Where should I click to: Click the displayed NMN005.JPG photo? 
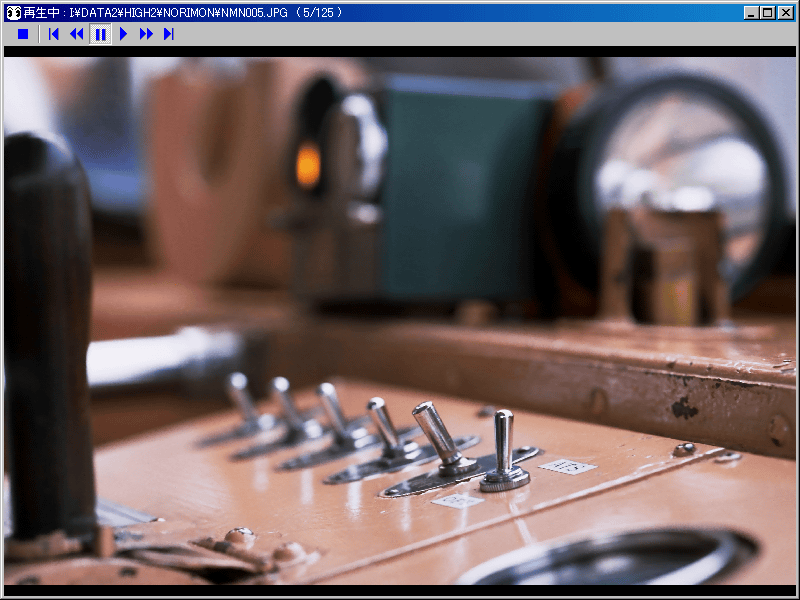[x=399, y=320]
